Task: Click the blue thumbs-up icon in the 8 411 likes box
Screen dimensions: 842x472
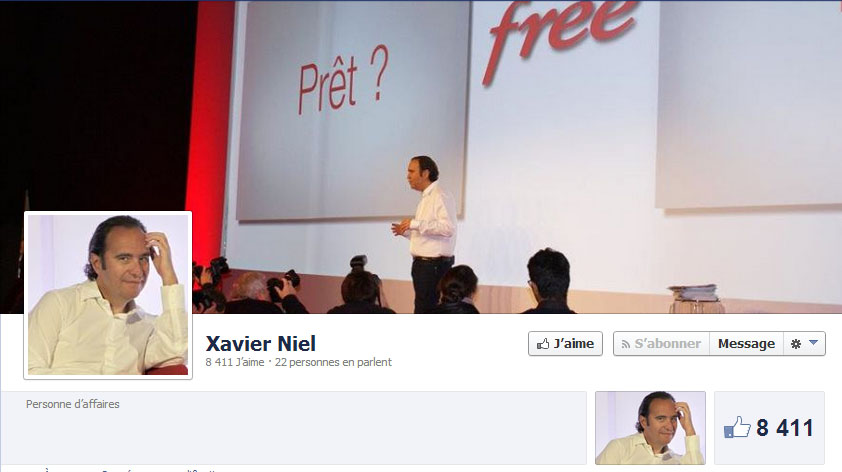Action: 737,427
